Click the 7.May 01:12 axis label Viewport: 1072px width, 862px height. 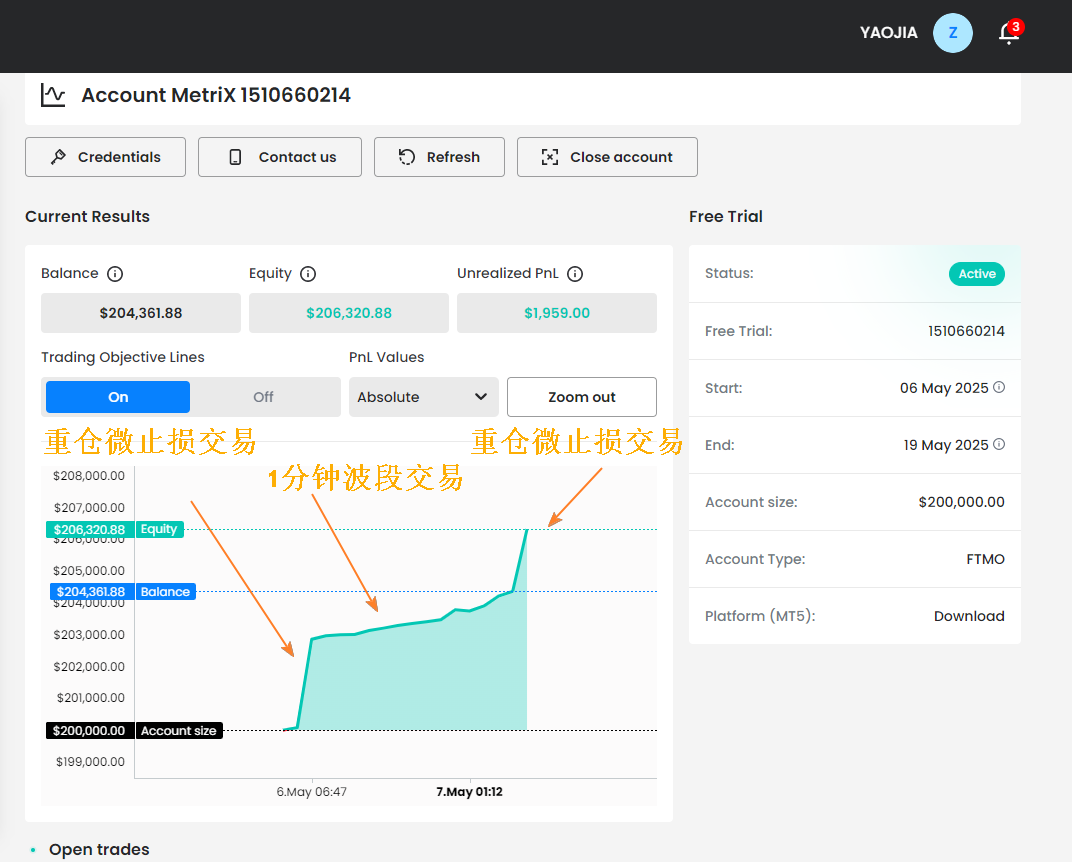(x=470, y=792)
